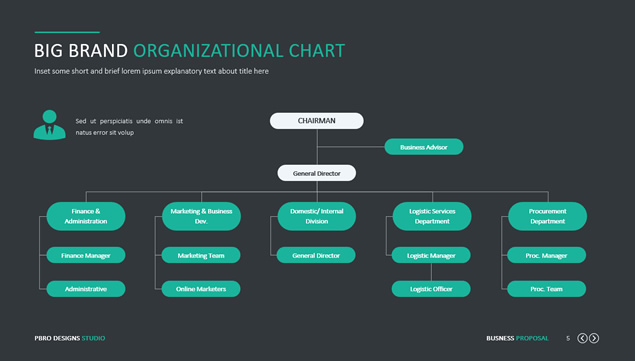
Task: Click the PBRO DESIGNS STUDIO footer text
Action: tap(70, 338)
